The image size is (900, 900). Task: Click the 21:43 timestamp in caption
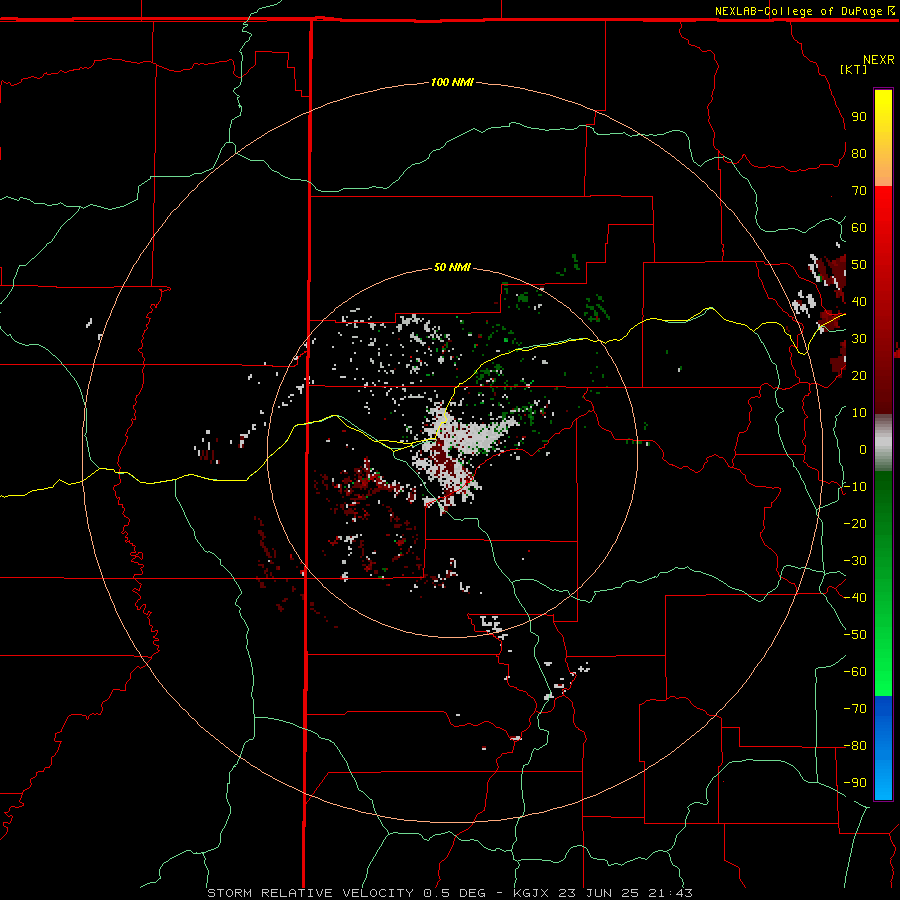[670, 893]
